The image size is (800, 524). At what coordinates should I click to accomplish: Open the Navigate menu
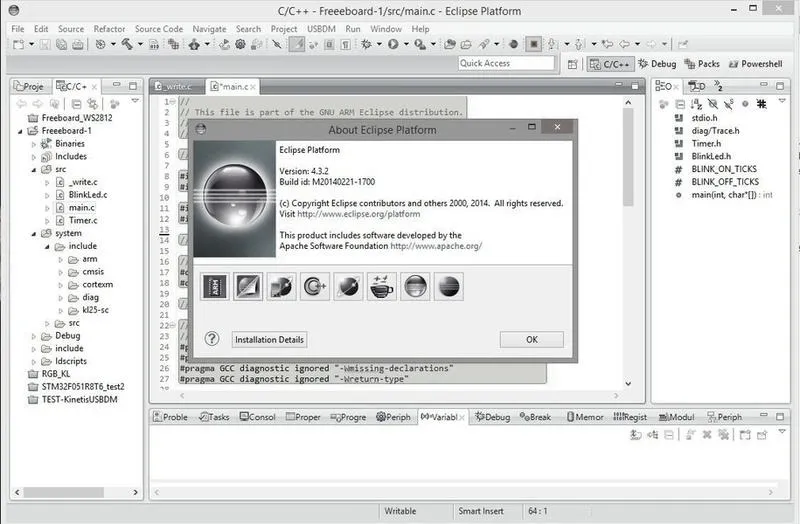(209, 29)
